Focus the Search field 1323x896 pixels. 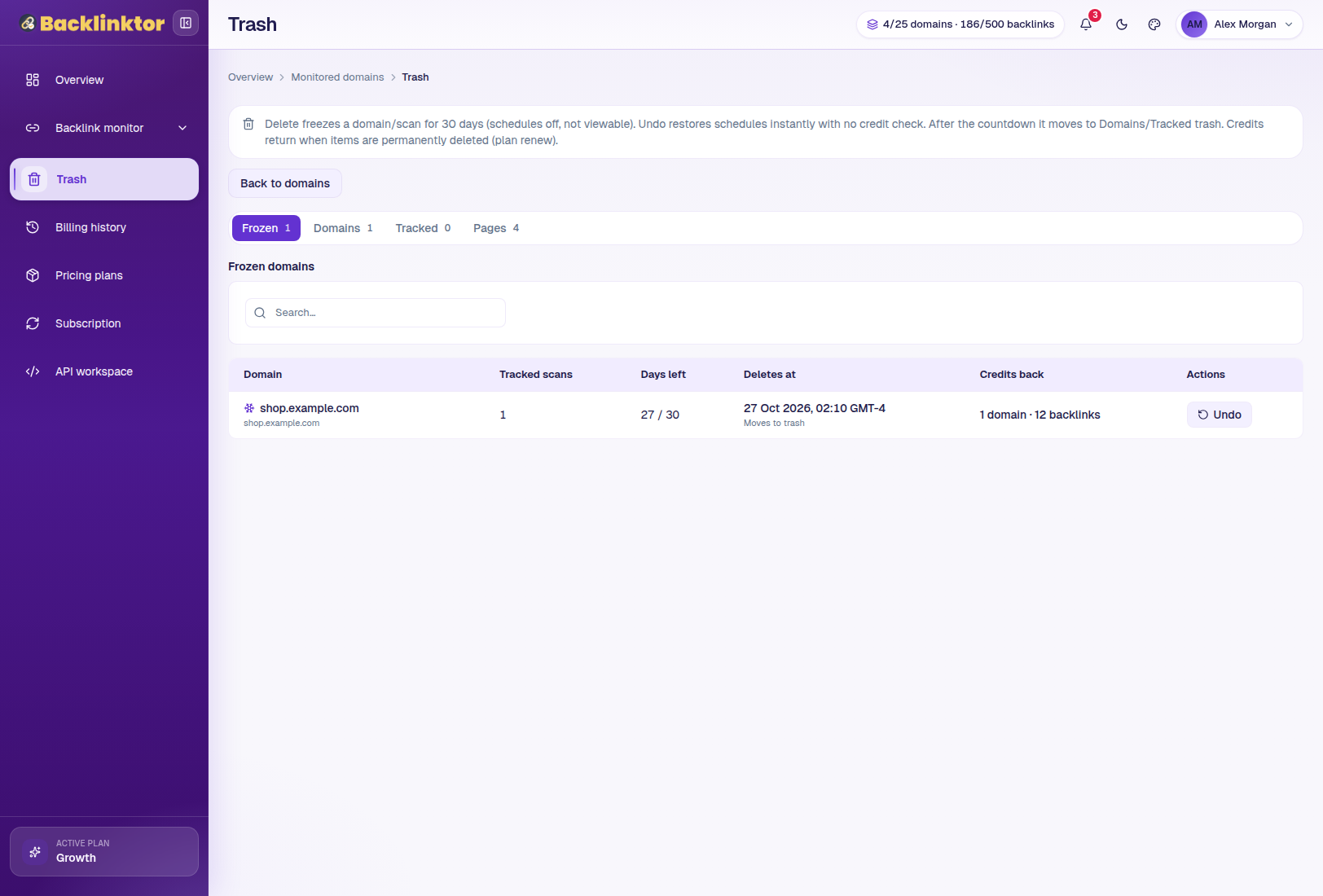coord(376,313)
